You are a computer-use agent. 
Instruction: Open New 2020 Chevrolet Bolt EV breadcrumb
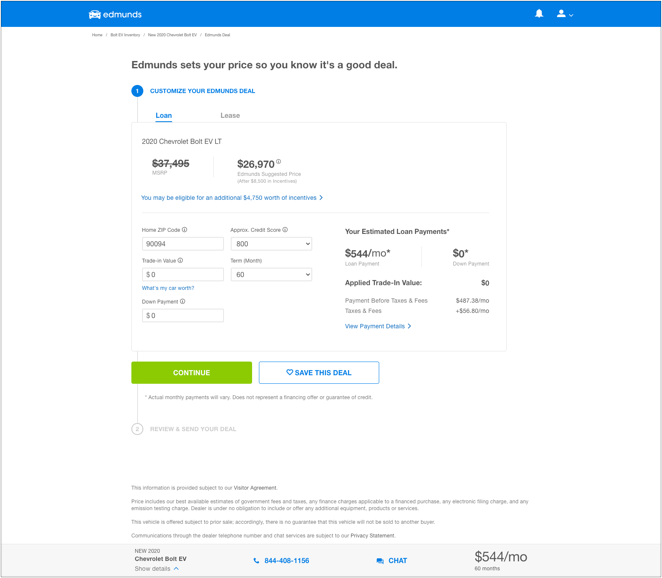click(x=172, y=35)
